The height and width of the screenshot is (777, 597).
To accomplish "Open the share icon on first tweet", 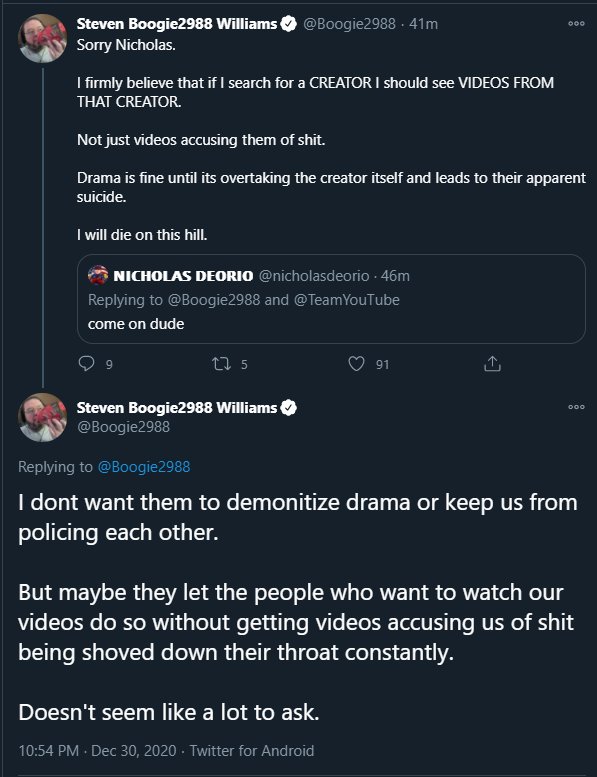I will pyautogui.click(x=492, y=364).
